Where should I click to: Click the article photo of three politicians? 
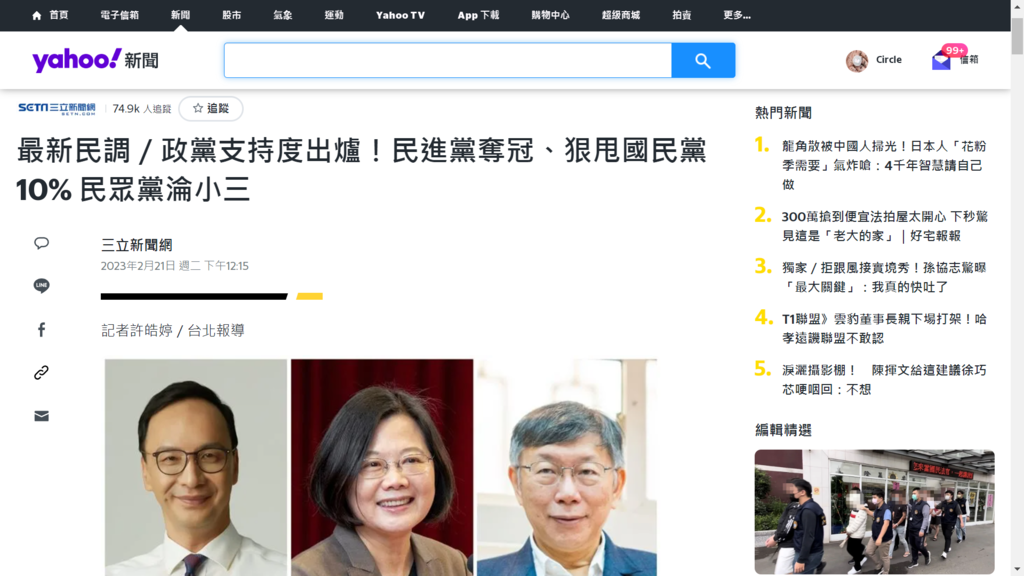[x=381, y=467]
